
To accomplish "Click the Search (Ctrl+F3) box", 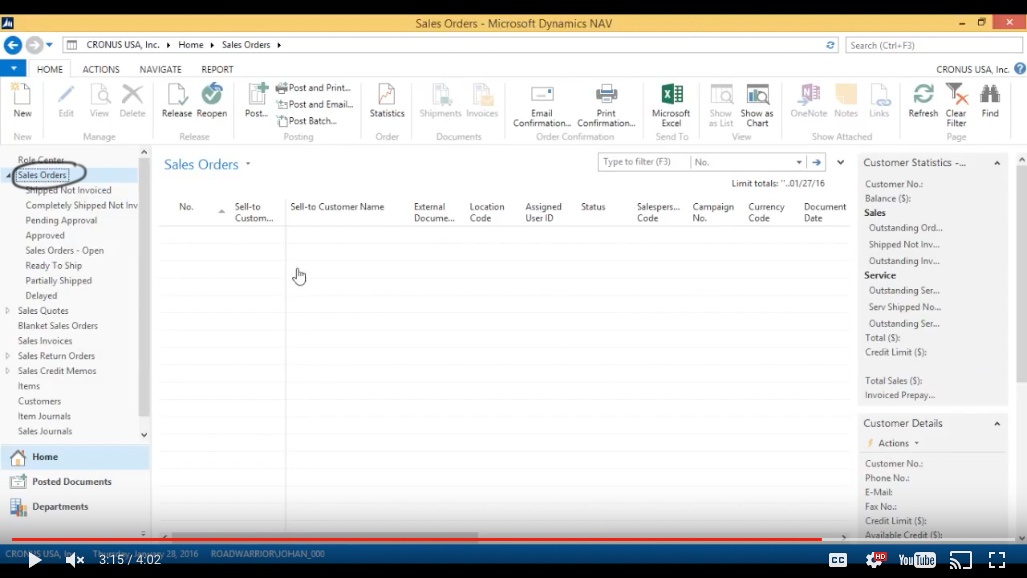I will click(933, 45).
